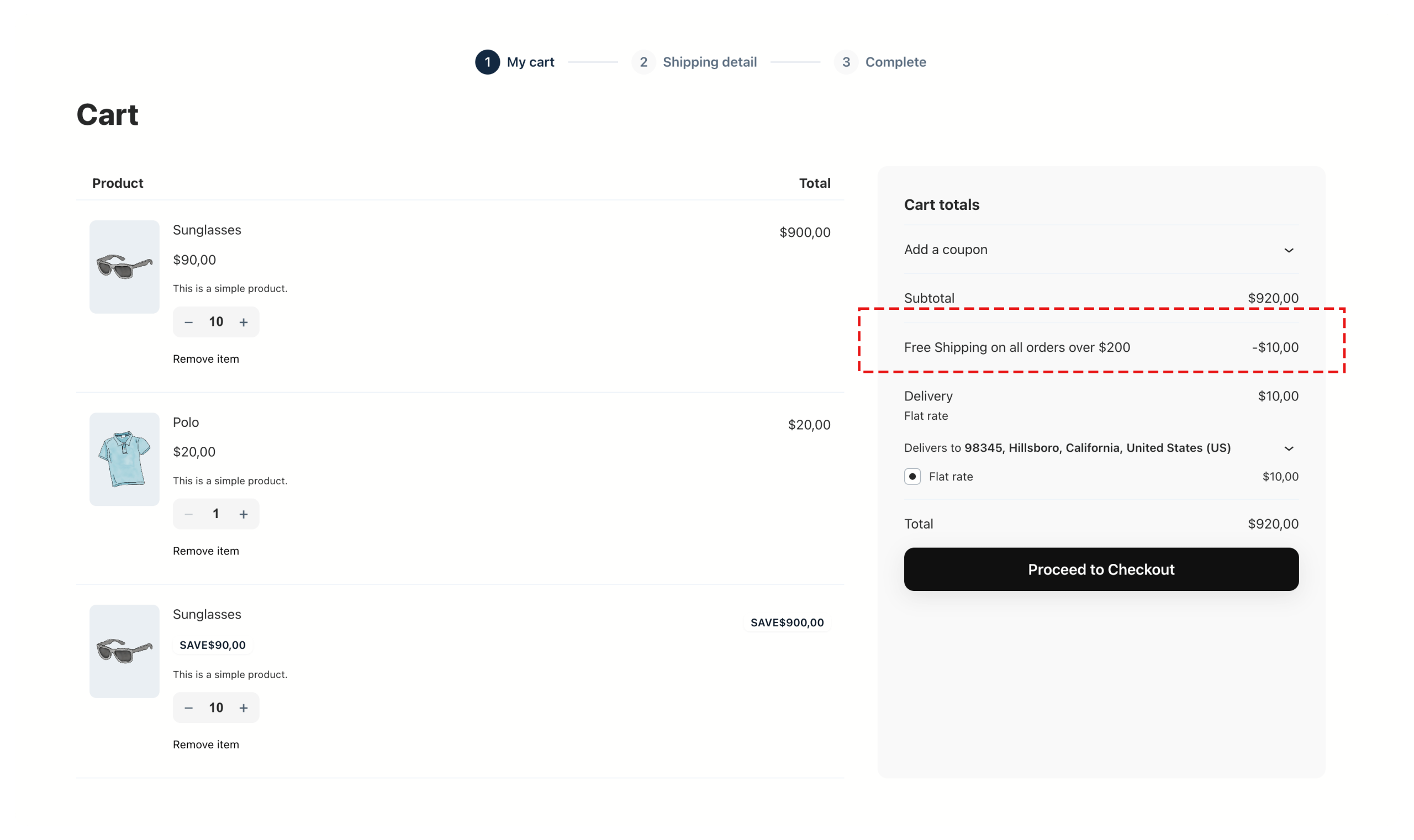The width and height of the screenshot is (1414, 840).
Task: Click the delivery address 98345, Hillsboro text
Action: tap(1097, 448)
